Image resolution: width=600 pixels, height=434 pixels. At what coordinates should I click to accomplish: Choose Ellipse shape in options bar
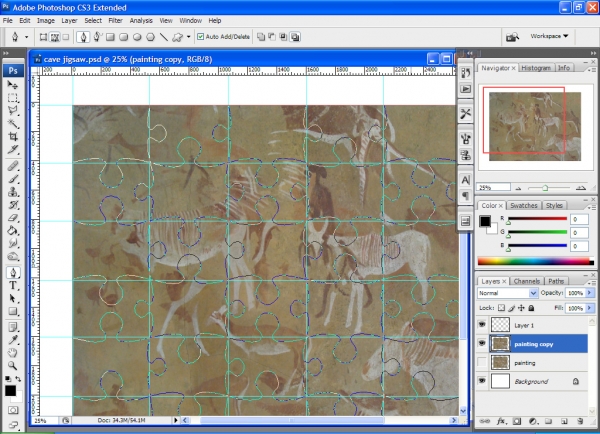click(137, 37)
